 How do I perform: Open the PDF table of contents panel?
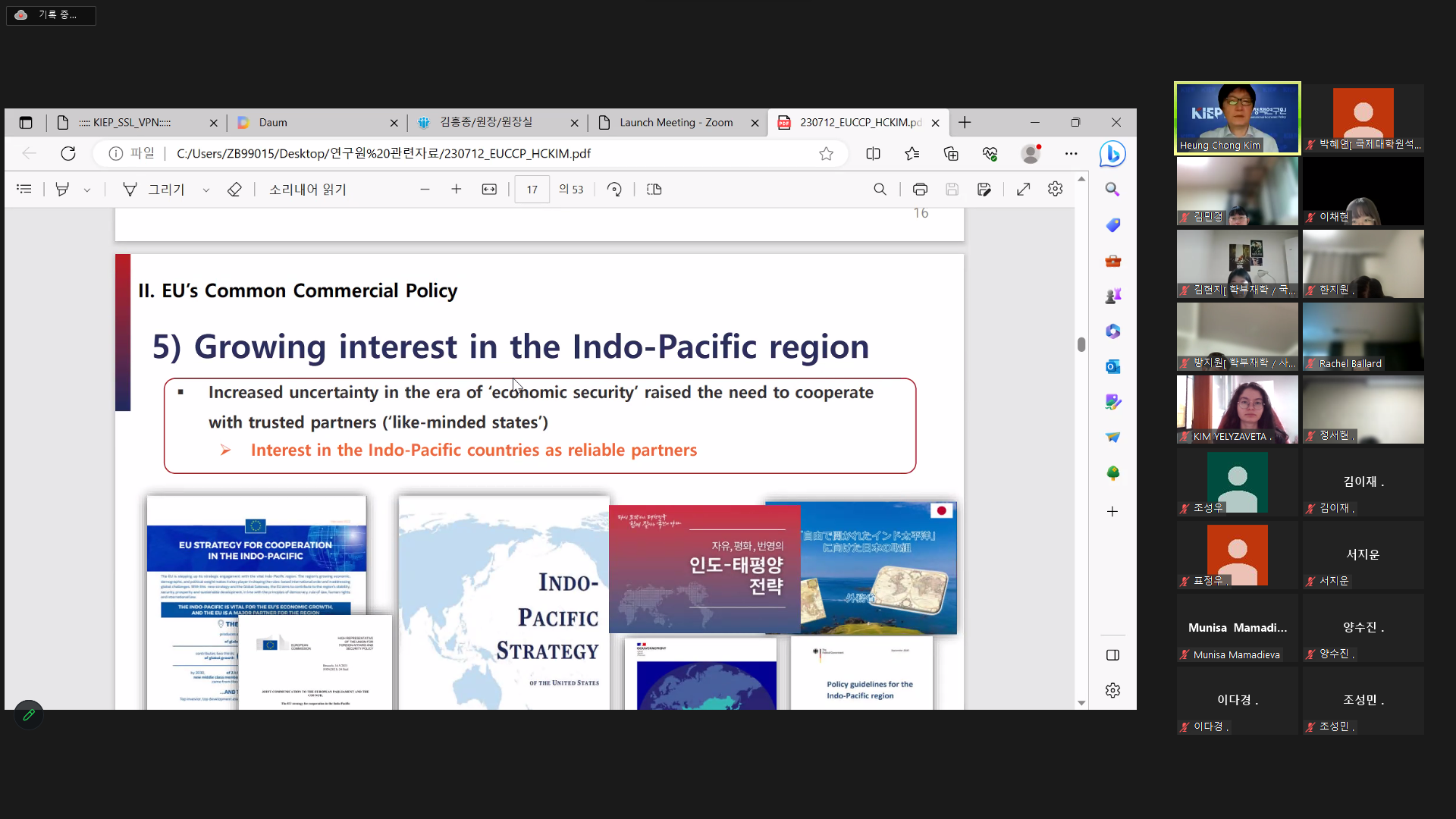click(x=24, y=190)
